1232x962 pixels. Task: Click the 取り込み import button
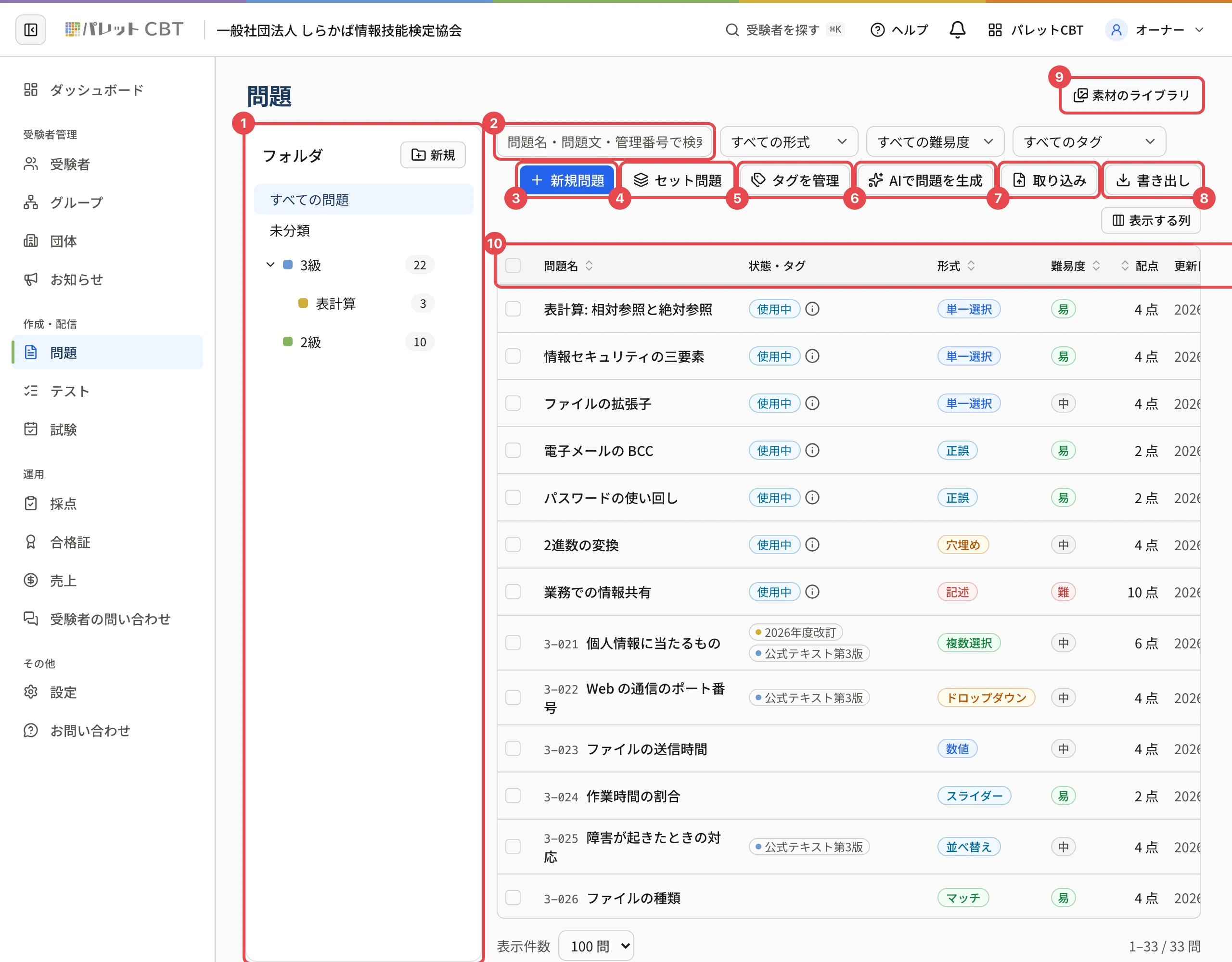pyautogui.click(x=1049, y=180)
